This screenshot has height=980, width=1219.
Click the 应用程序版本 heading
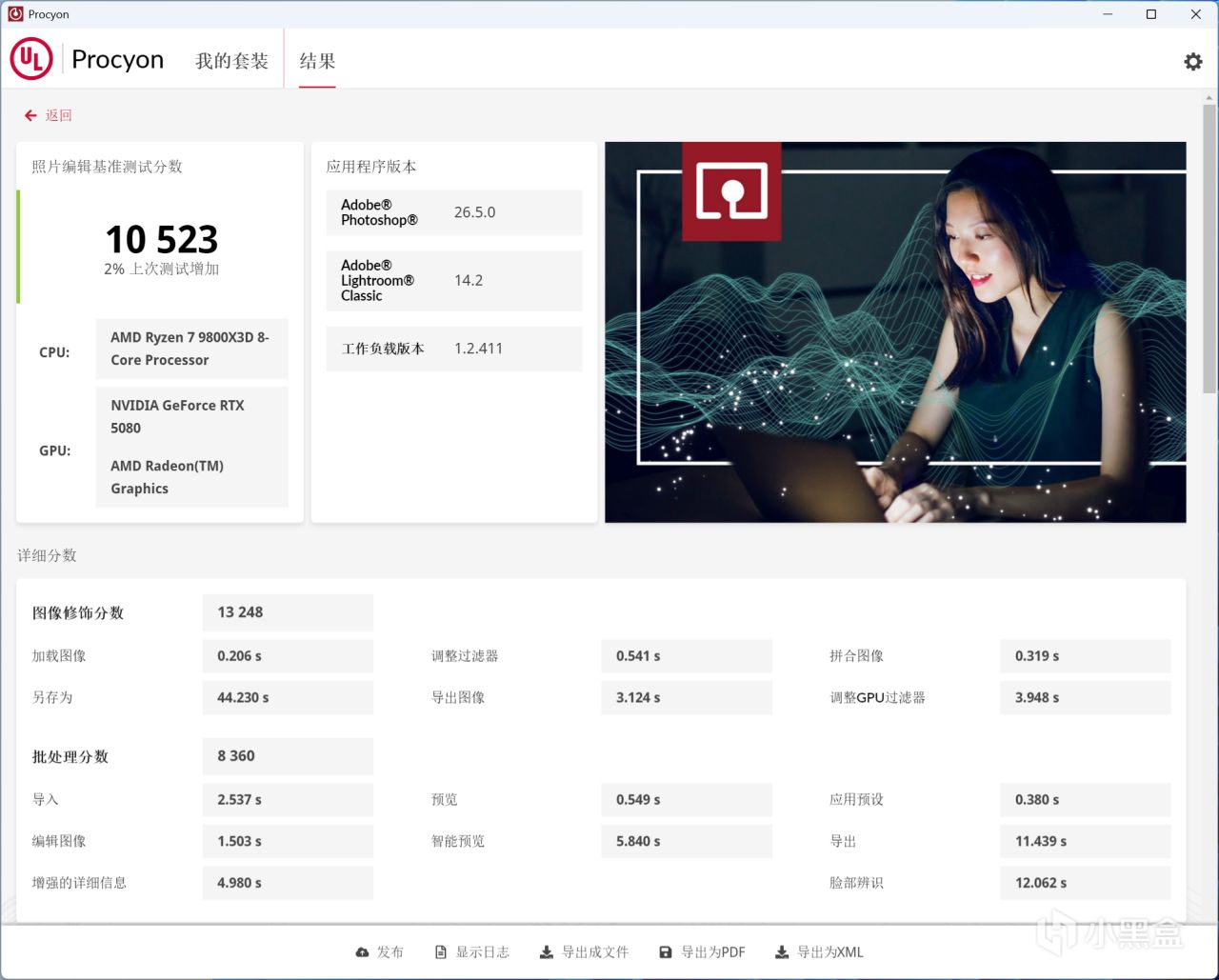click(x=371, y=167)
